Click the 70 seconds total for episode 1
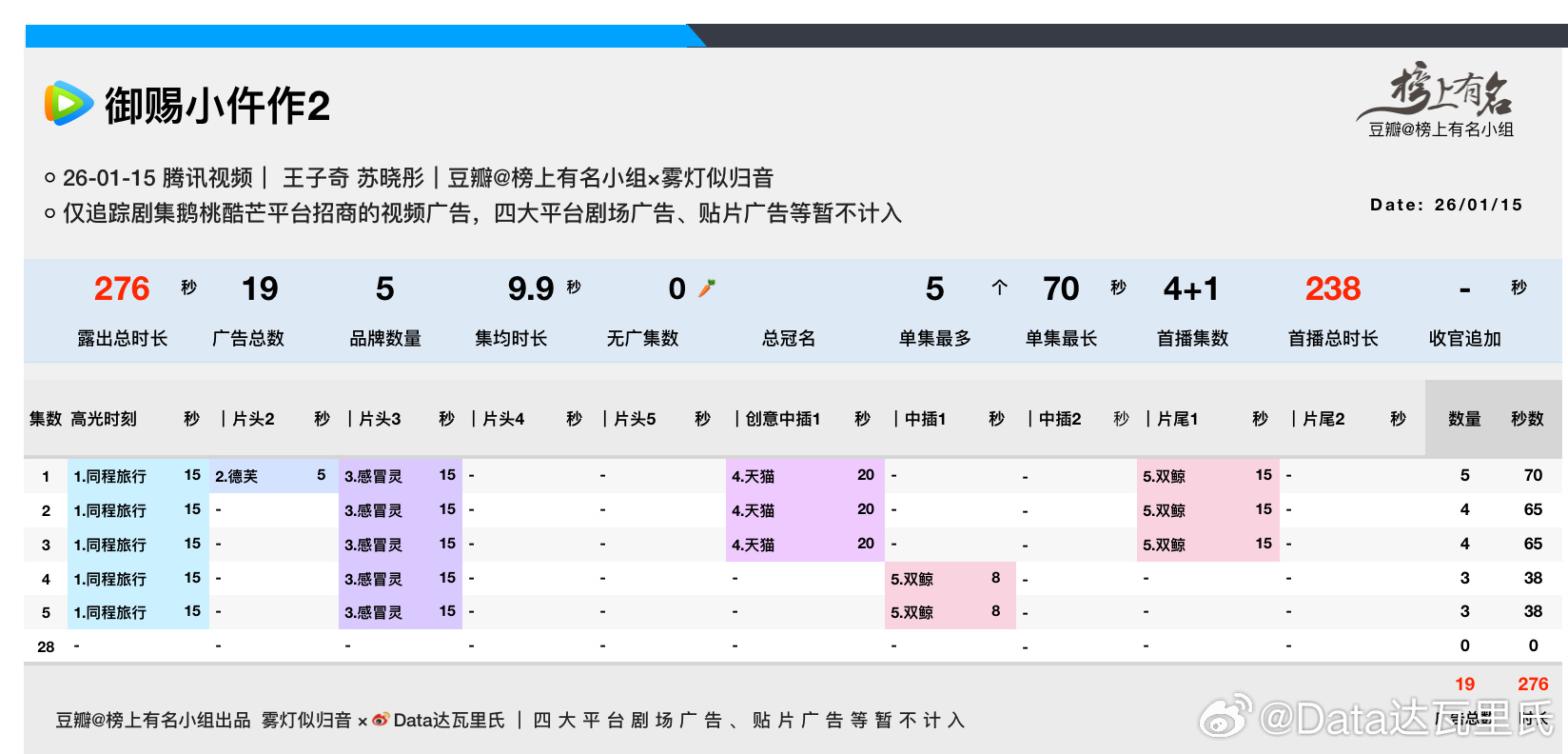This screenshot has height=754, width=1568. (x=1533, y=475)
